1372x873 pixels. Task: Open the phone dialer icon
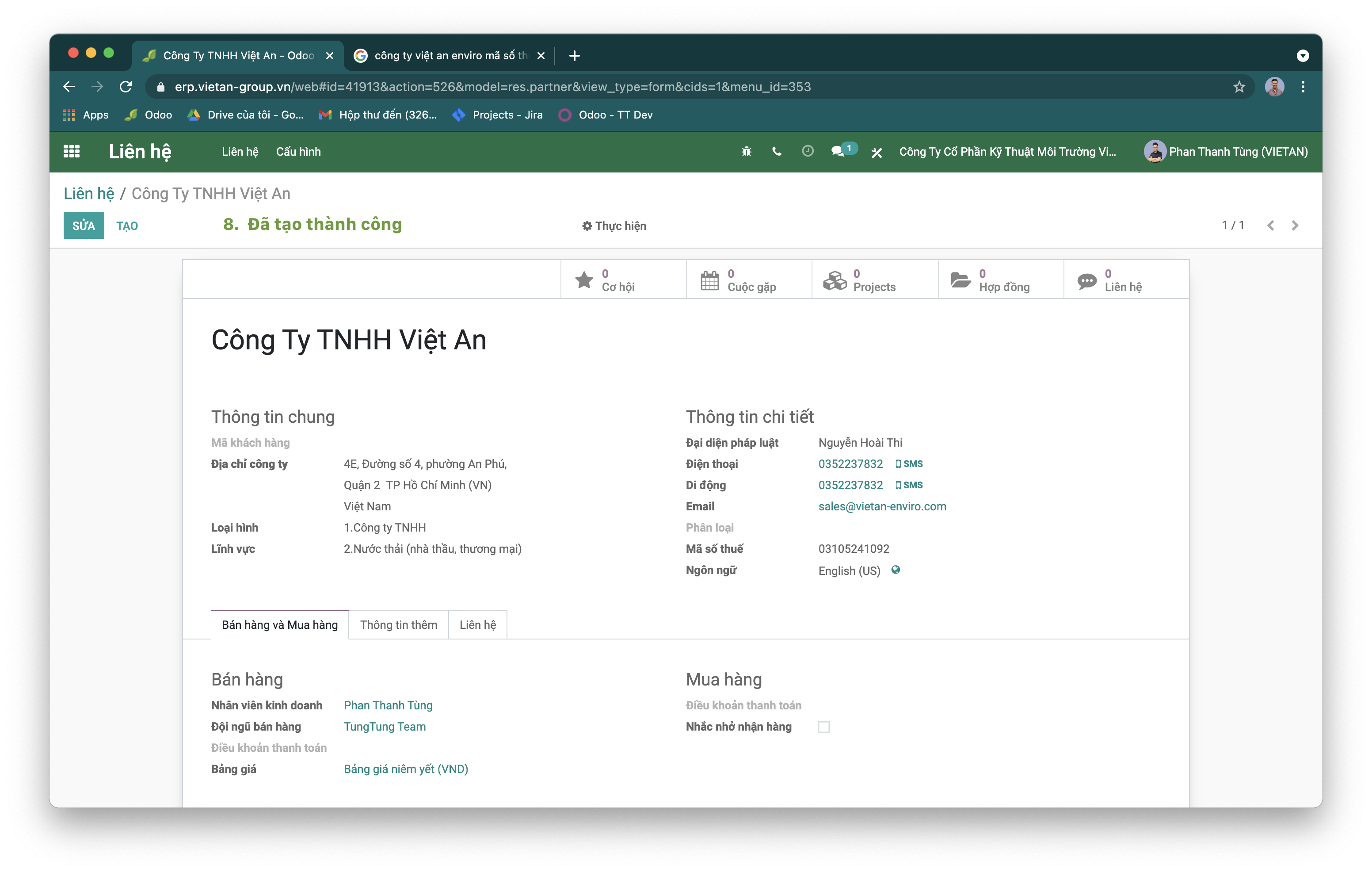point(777,151)
